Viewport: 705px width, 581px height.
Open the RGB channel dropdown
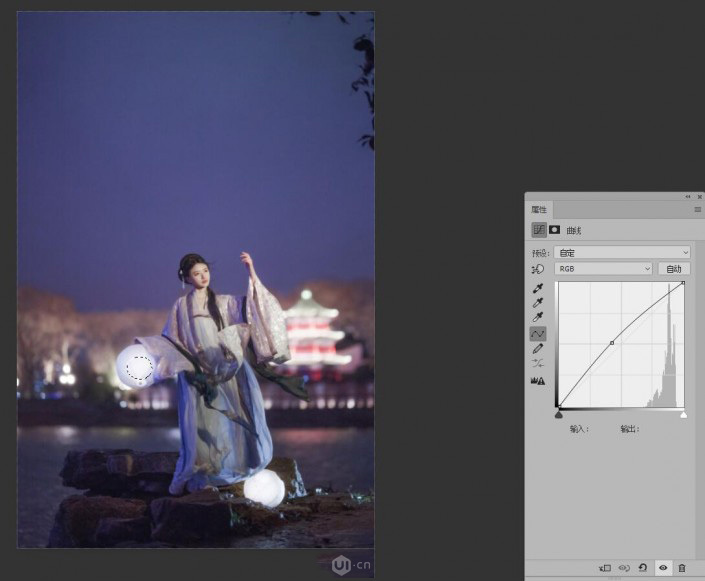pos(603,269)
